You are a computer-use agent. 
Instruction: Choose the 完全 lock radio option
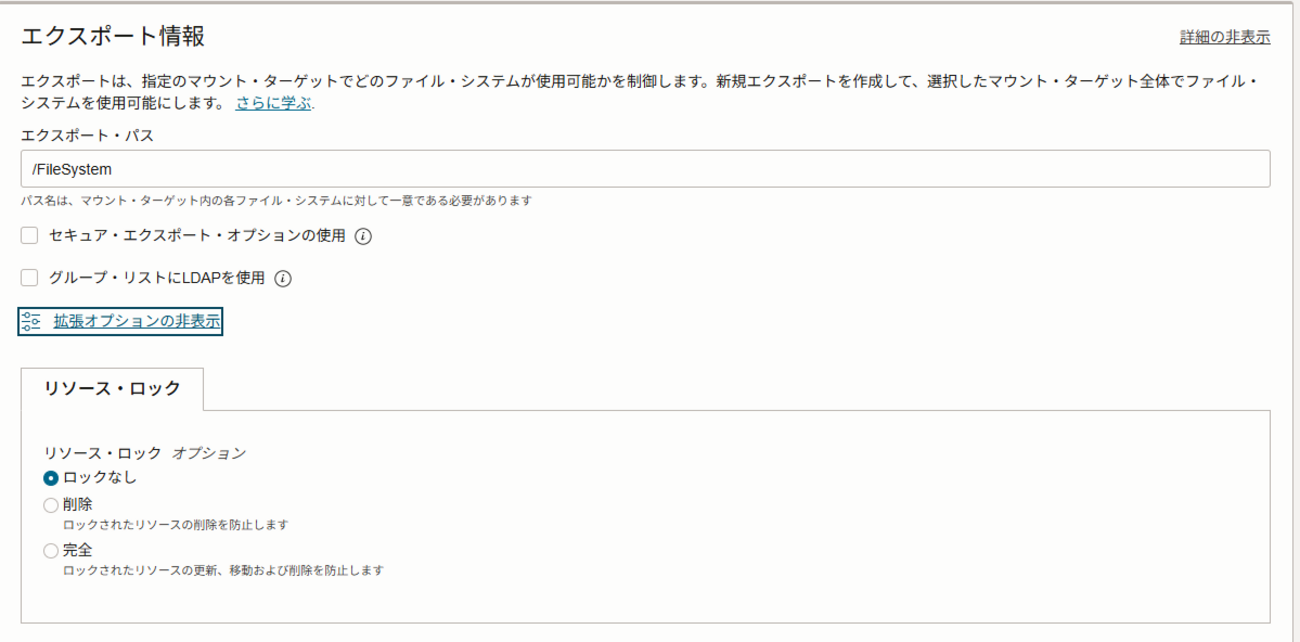(51, 551)
